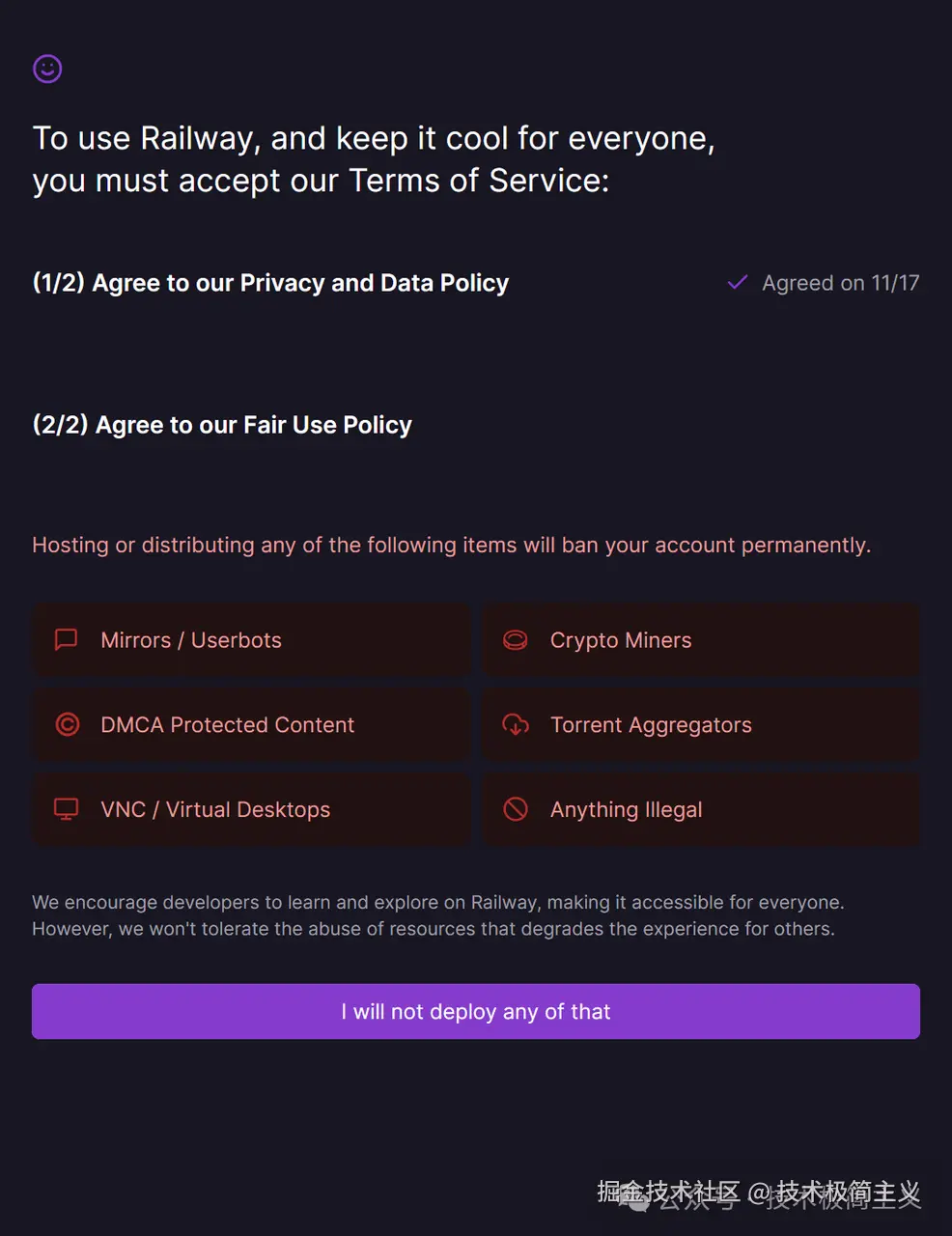The height and width of the screenshot is (1236, 952).
Task: Click the Terms of Service heading text
Action: tap(374, 159)
